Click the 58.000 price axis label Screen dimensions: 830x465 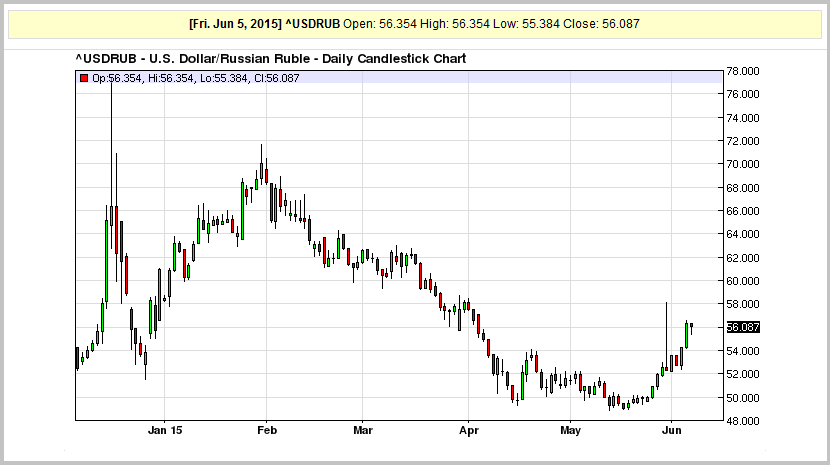(x=743, y=304)
